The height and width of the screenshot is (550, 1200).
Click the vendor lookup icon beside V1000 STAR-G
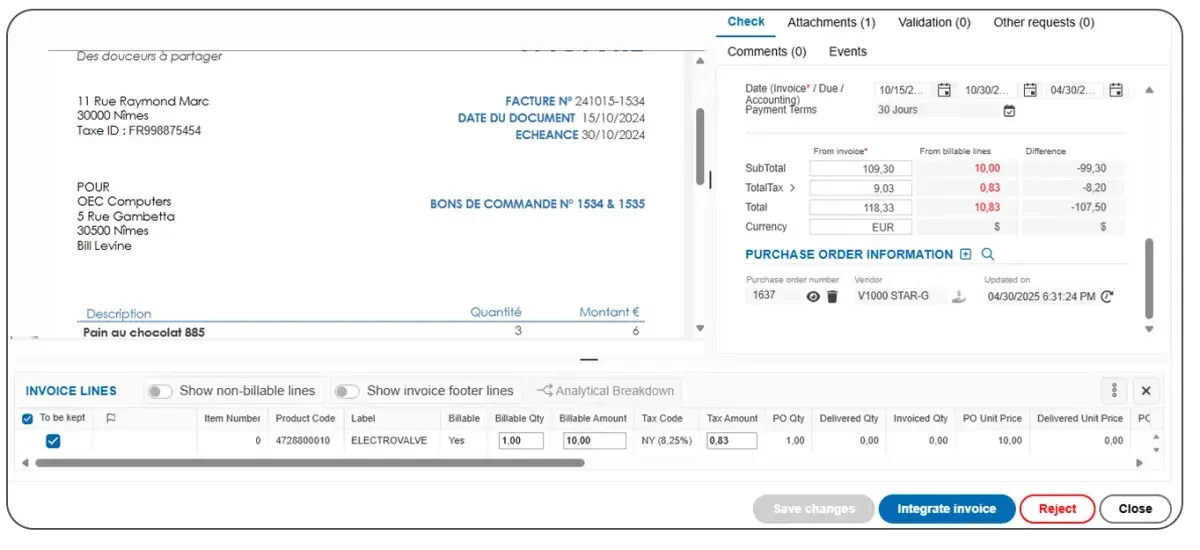(x=958, y=297)
